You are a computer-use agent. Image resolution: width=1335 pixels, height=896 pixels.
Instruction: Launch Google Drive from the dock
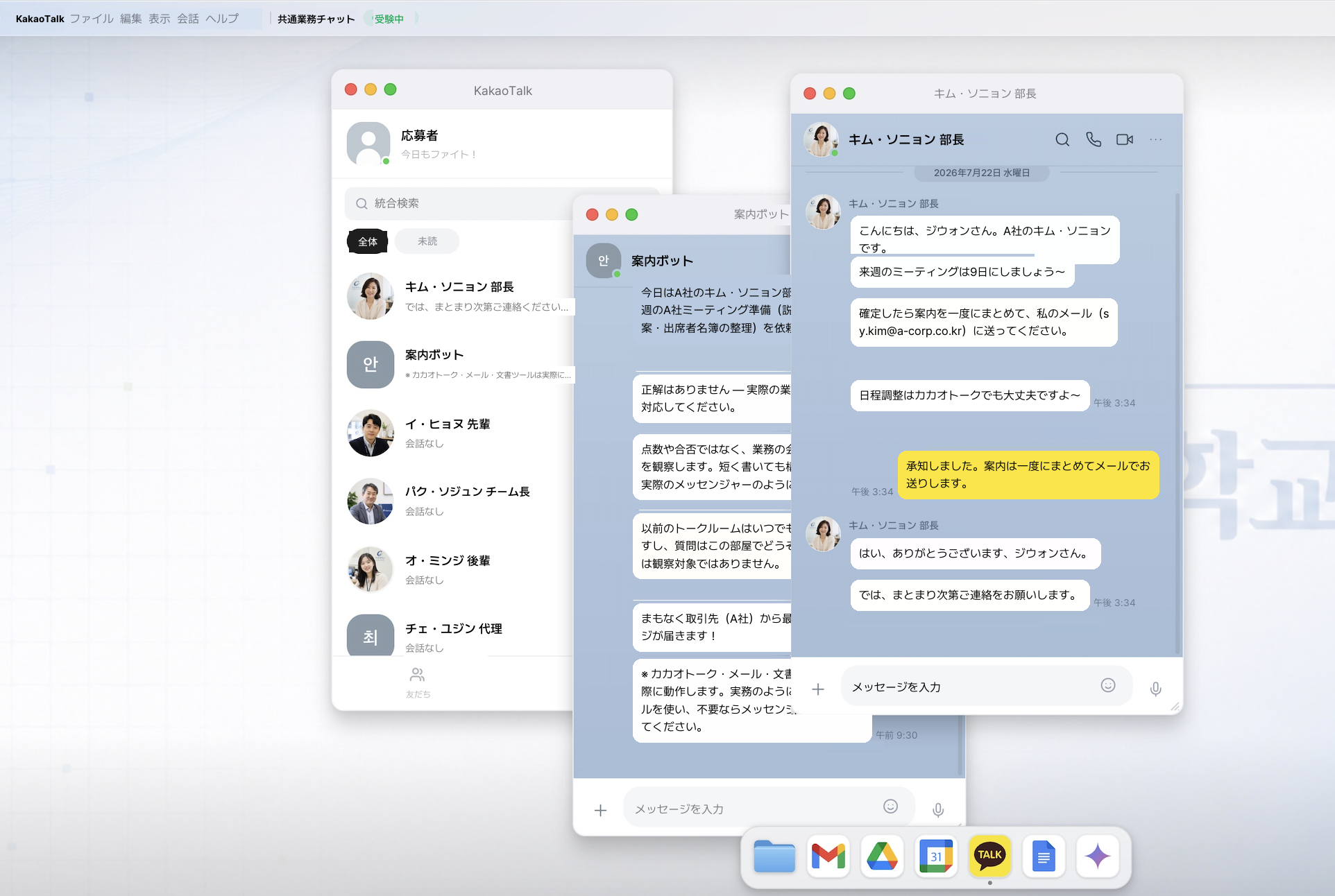(882, 856)
